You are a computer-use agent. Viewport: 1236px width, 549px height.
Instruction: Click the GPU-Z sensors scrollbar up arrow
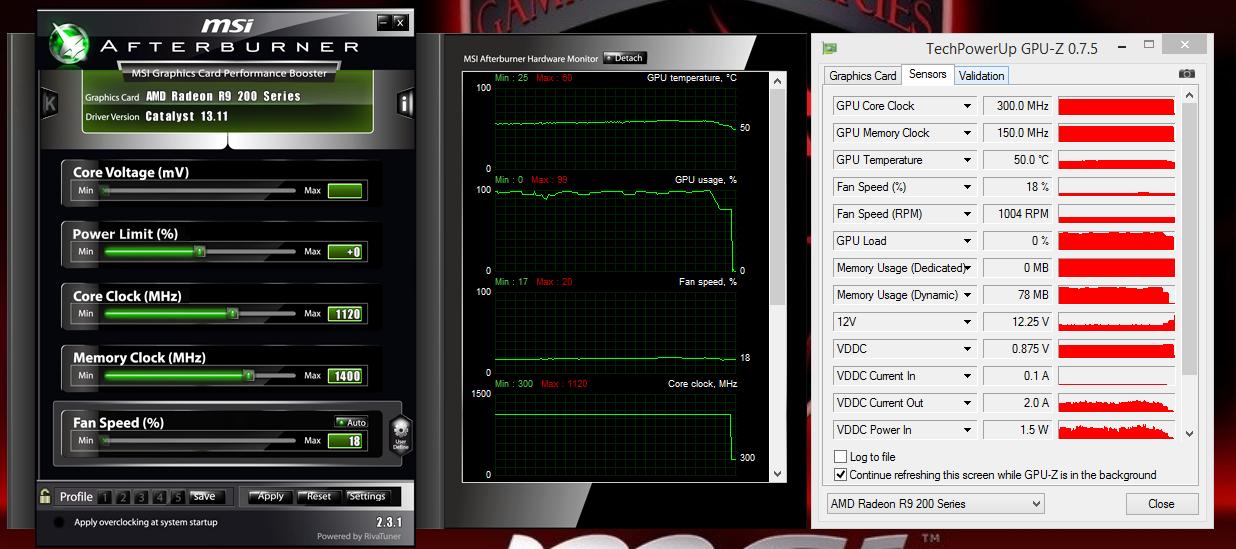[1189, 96]
